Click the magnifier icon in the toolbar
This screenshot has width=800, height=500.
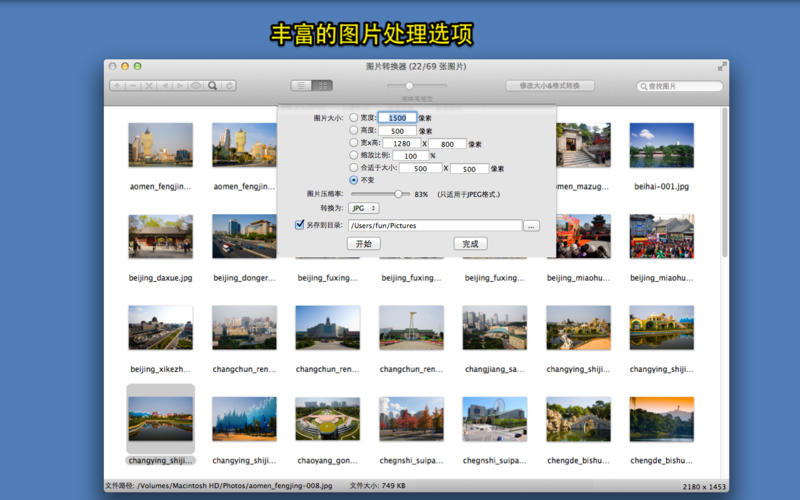point(212,86)
